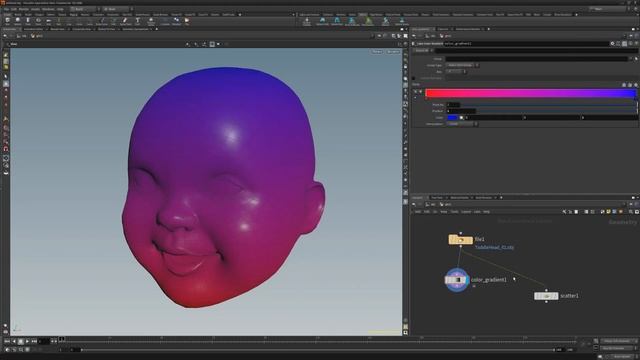The height and width of the screenshot is (360, 640).
Task: Click the yellow sticky-note icon in network toolbar
Action: (609, 212)
